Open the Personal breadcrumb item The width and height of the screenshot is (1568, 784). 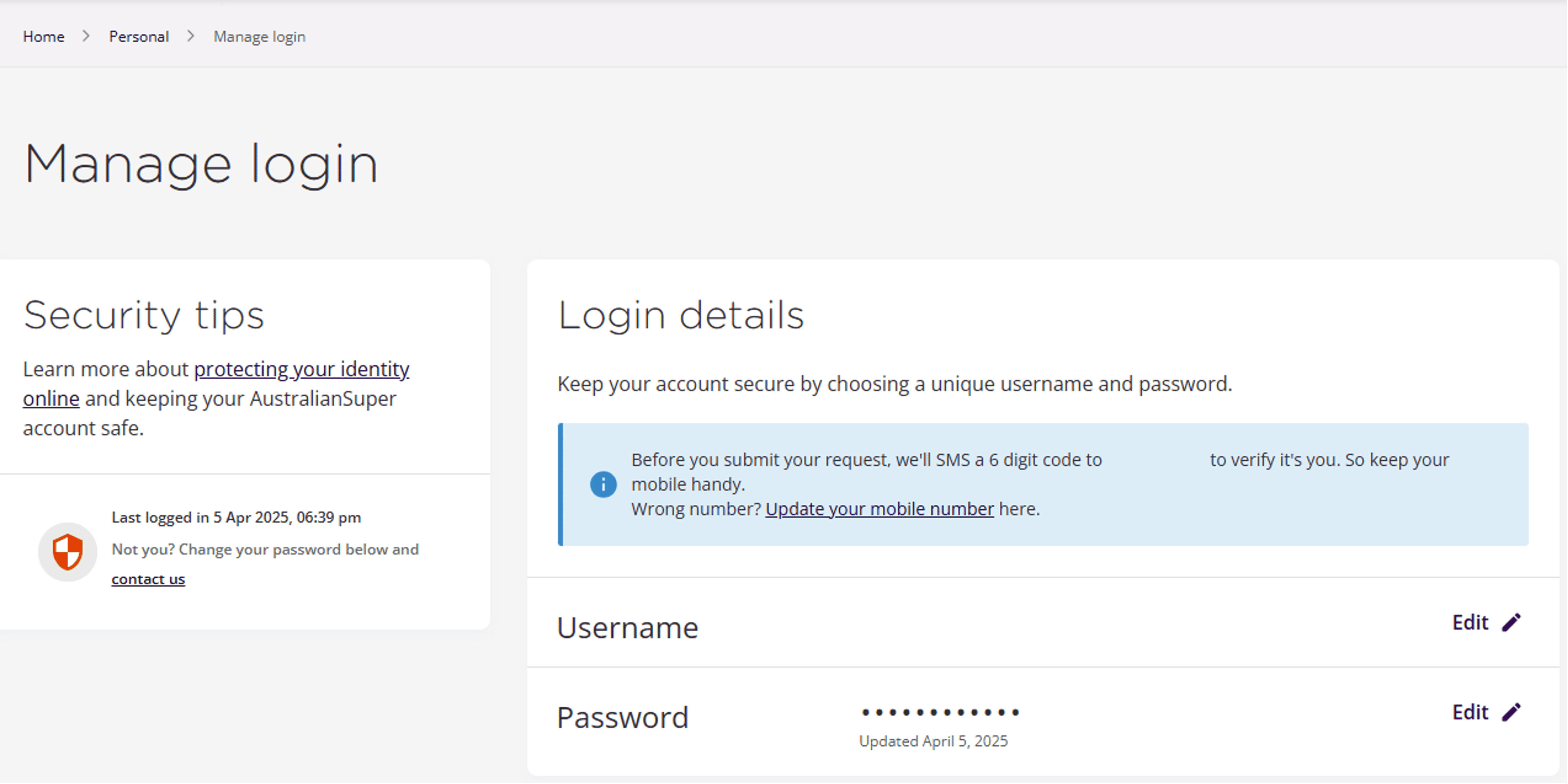[x=139, y=37]
